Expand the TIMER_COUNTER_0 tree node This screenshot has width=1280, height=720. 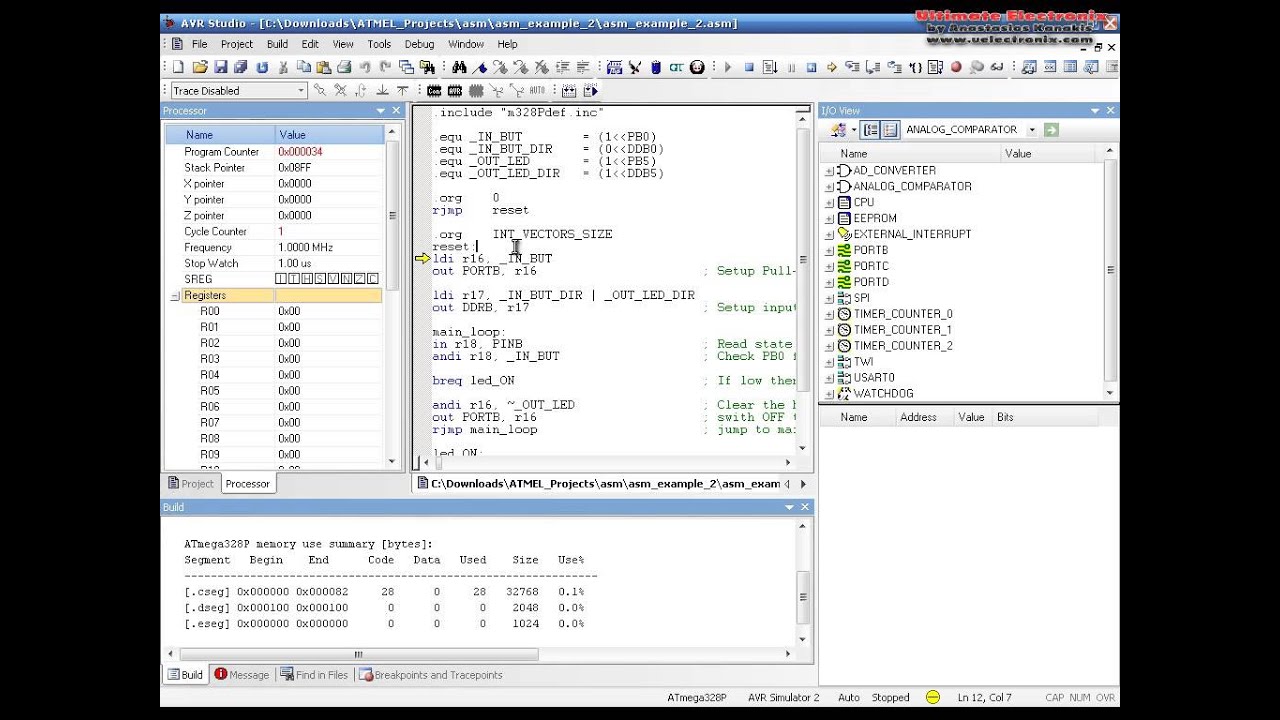(x=829, y=314)
